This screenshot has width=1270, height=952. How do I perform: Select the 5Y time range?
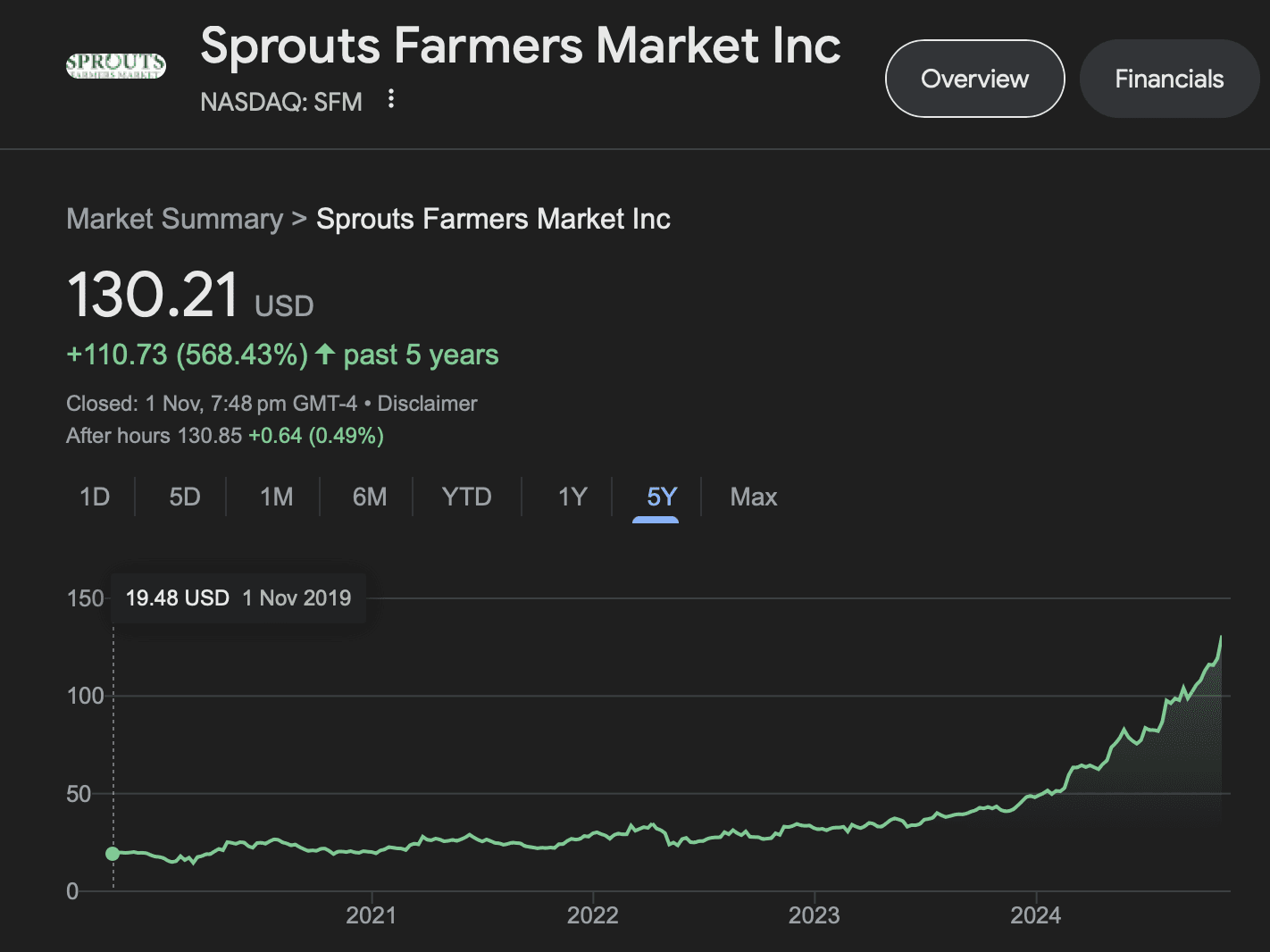coord(662,497)
